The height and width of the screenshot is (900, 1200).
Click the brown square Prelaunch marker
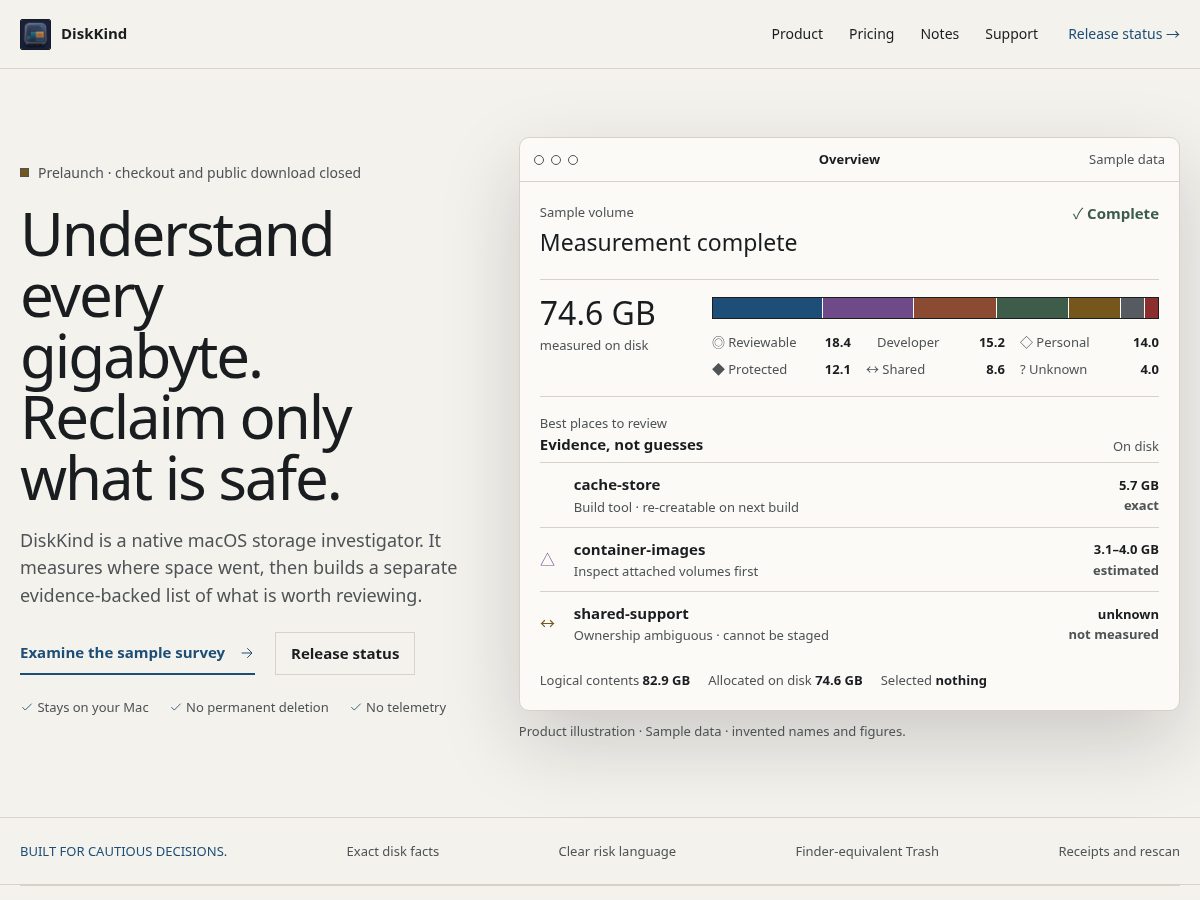pos(25,173)
